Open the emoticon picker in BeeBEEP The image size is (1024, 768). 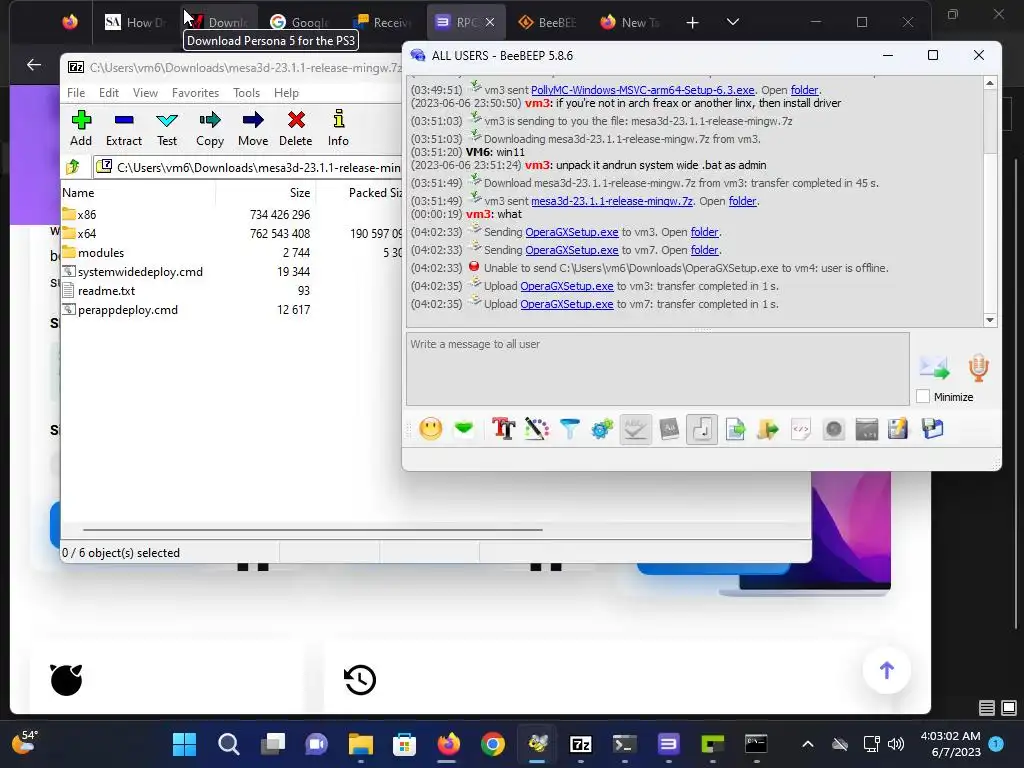pyautogui.click(x=430, y=429)
